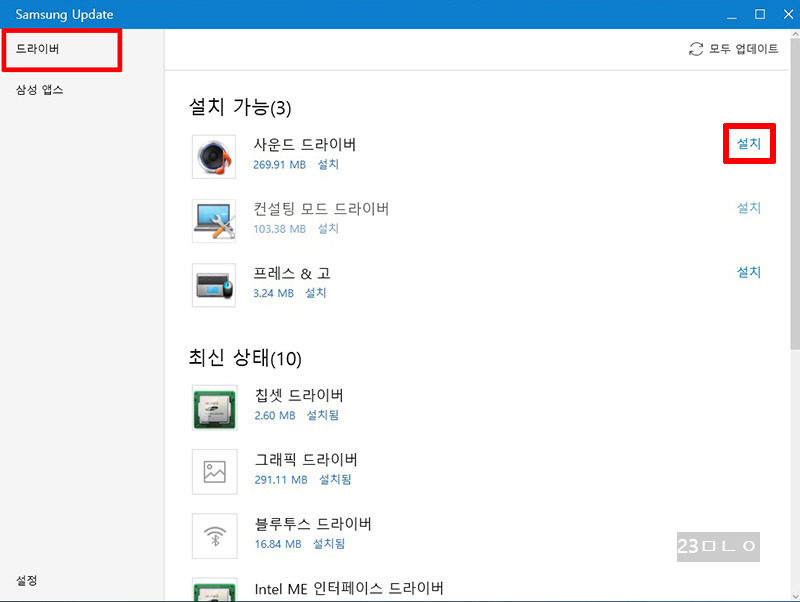The image size is (800, 602).
Task: Click the vertical scrollbar thumb
Action: tap(795, 194)
